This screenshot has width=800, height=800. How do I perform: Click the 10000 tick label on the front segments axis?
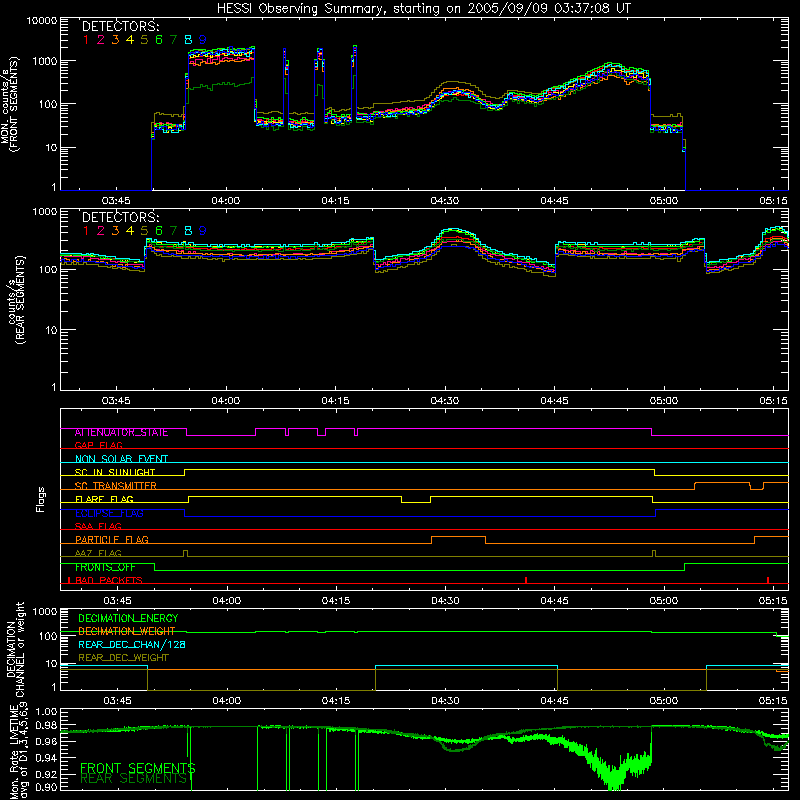(x=42, y=21)
